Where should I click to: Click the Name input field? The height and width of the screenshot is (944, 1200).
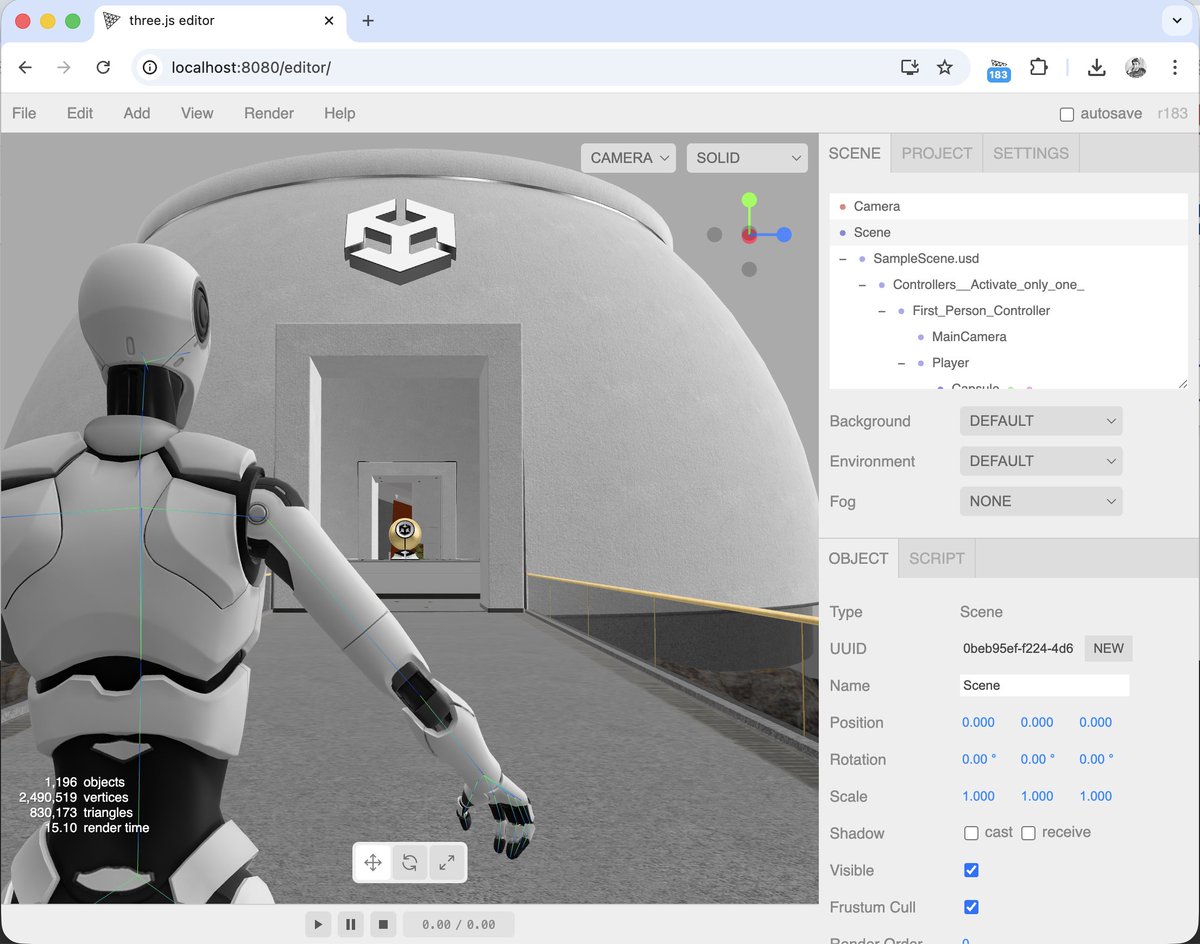[x=1044, y=685]
